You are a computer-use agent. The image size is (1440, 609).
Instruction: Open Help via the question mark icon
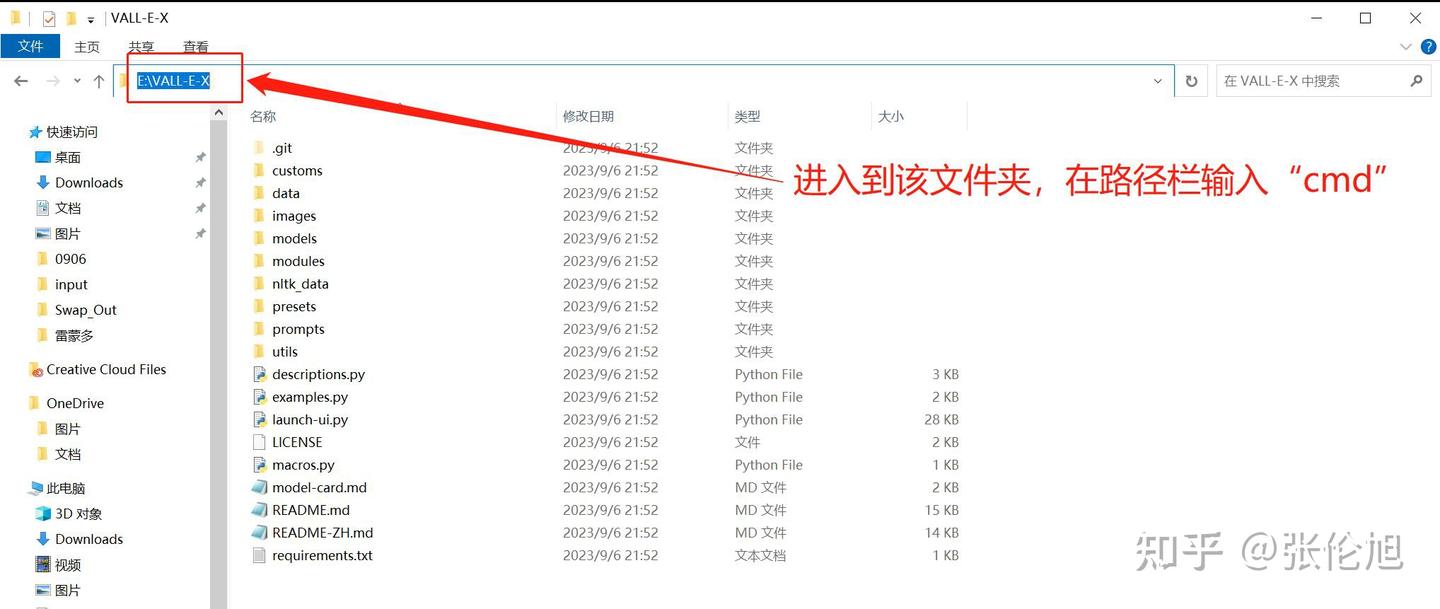coord(1429,46)
